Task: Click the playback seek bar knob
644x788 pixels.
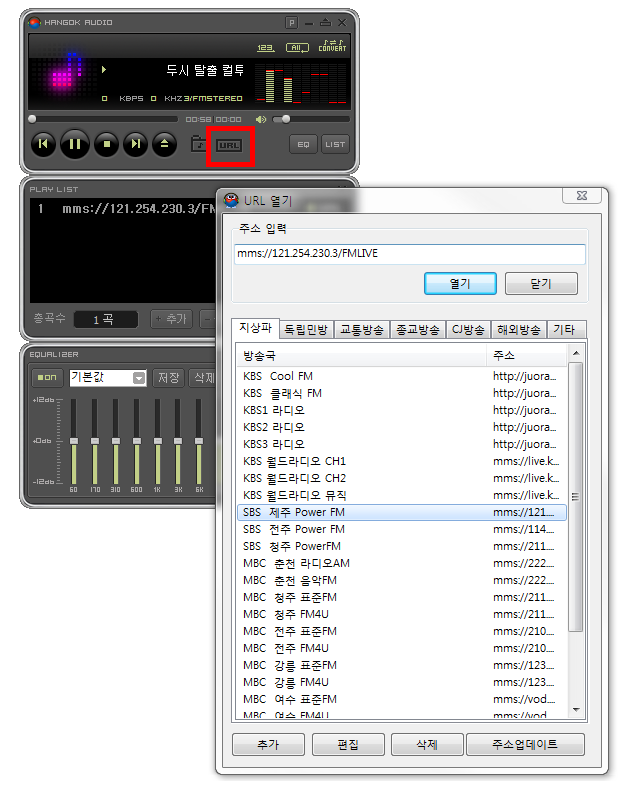Action: point(32,119)
